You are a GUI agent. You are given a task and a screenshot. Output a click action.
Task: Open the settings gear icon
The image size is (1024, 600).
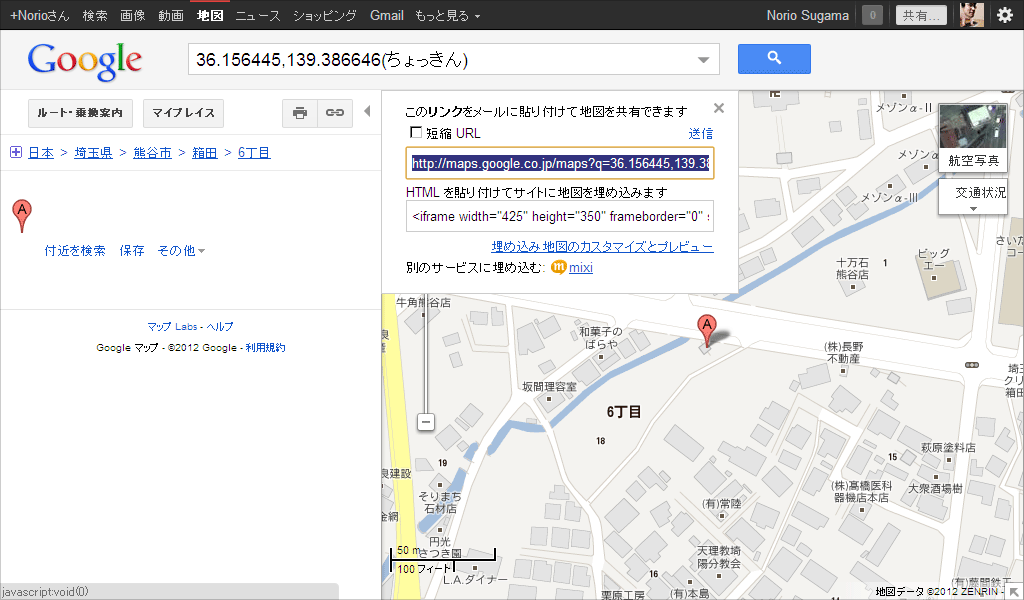point(1005,15)
